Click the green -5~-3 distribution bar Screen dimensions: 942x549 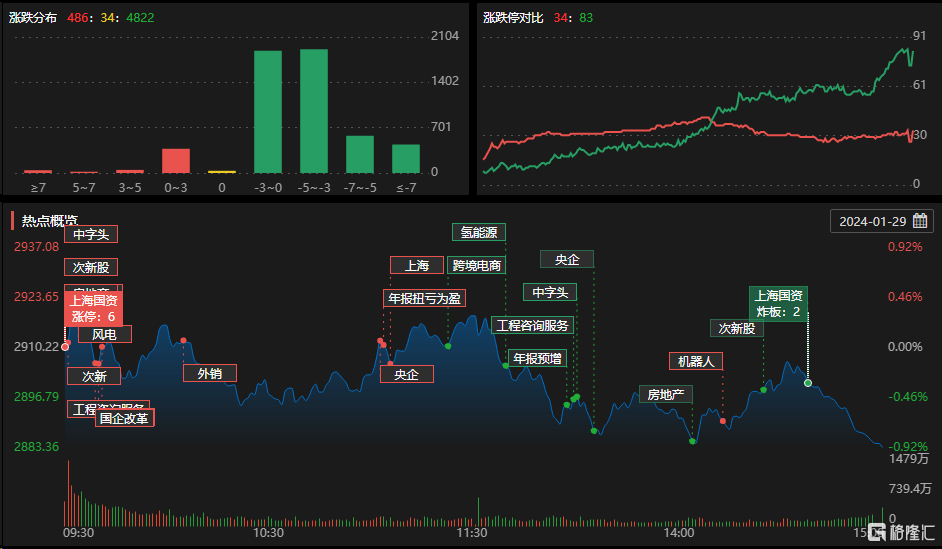click(314, 111)
